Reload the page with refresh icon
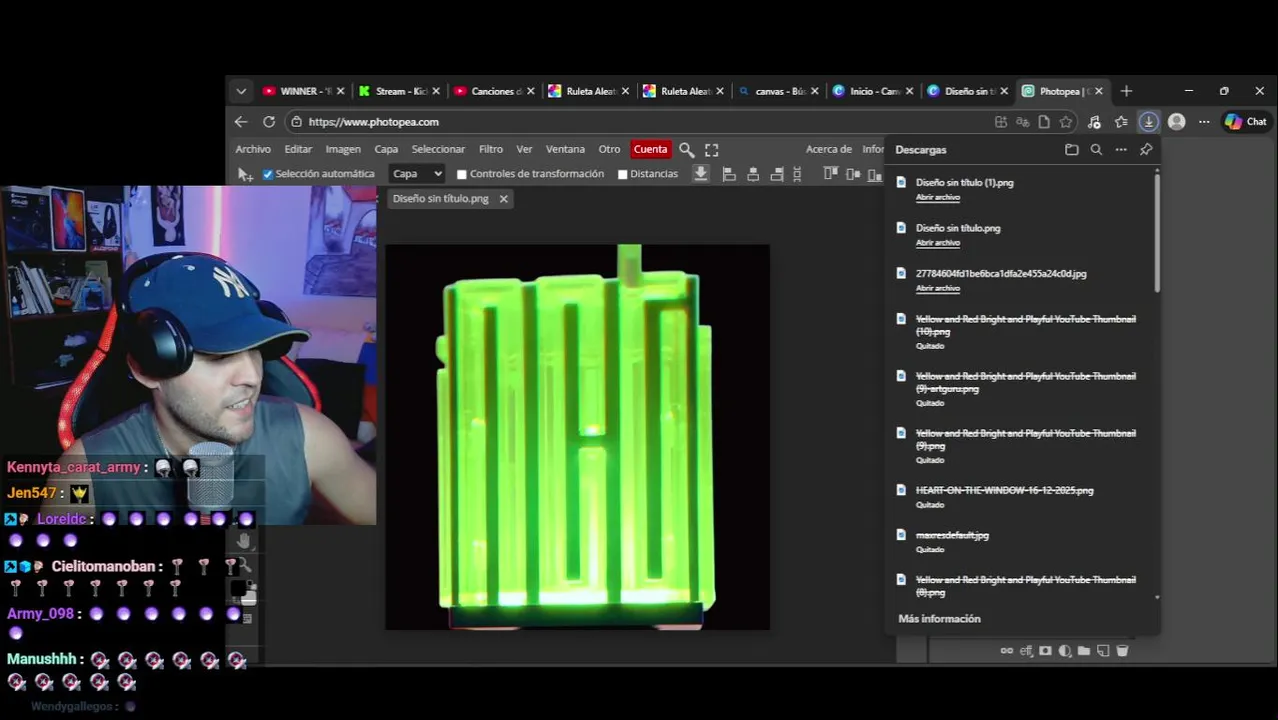Image resolution: width=1278 pixels, height=720 pixels. (269, 121)
